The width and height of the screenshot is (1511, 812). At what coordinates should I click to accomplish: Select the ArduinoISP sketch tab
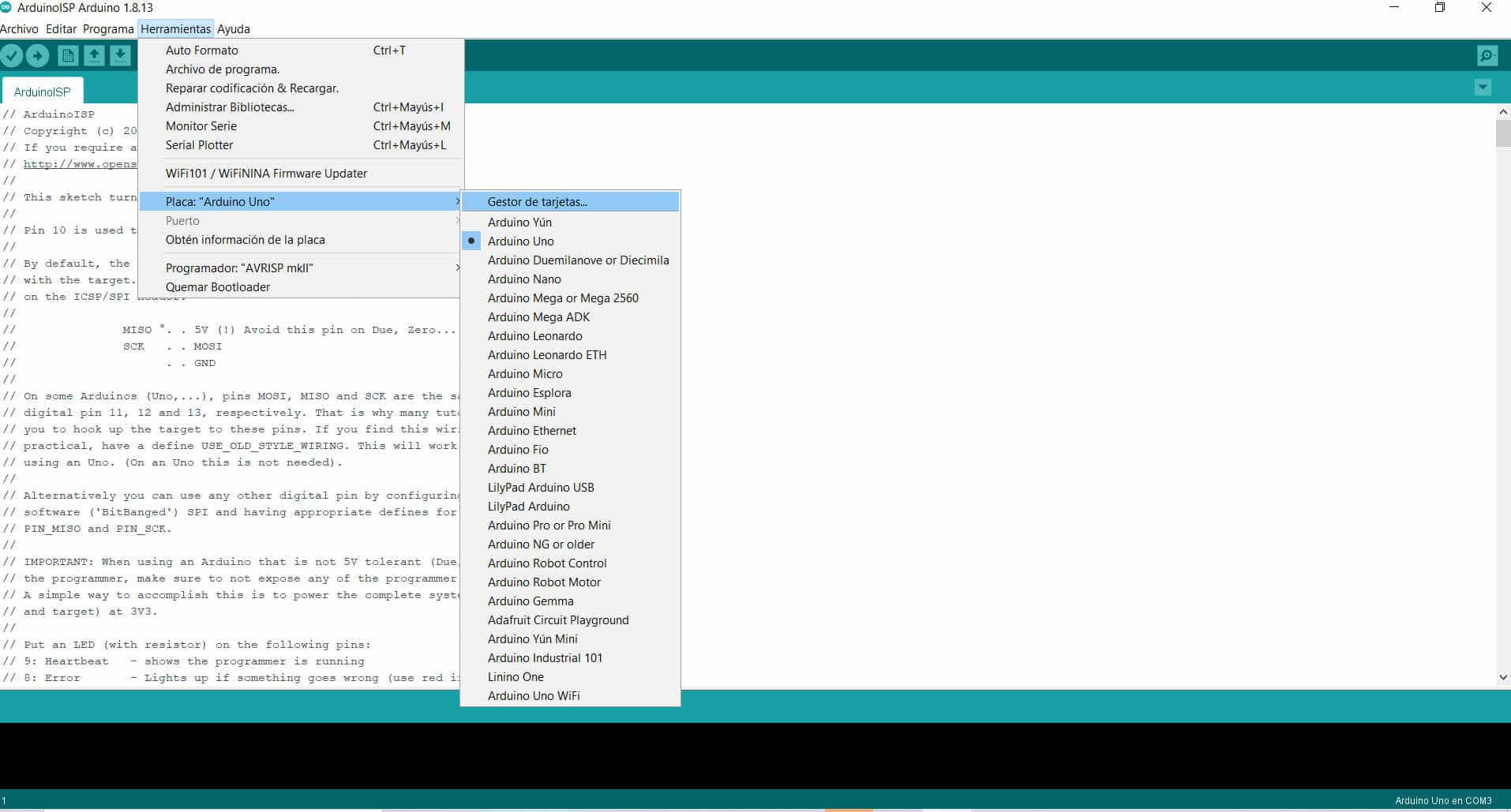(x=43, y=92)
